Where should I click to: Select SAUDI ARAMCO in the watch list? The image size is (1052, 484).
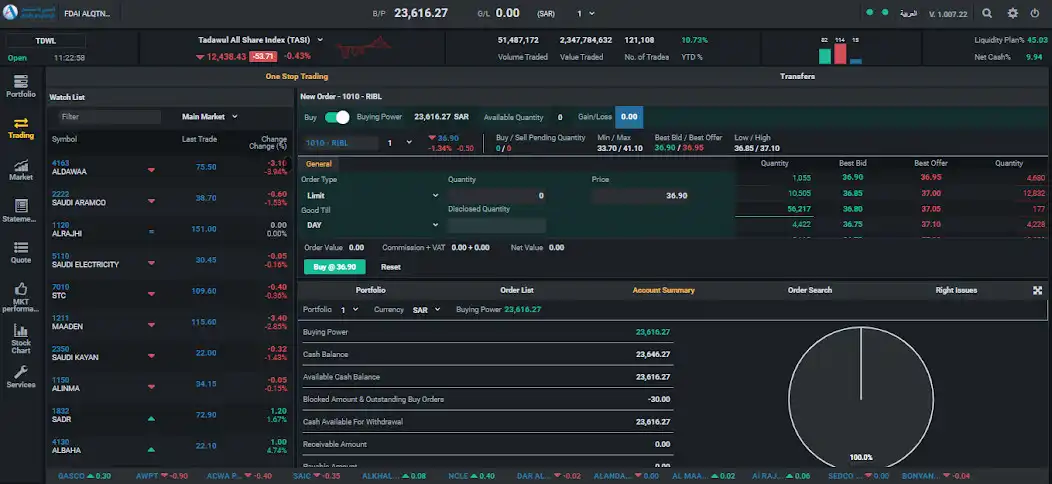[x=170, y=198]
